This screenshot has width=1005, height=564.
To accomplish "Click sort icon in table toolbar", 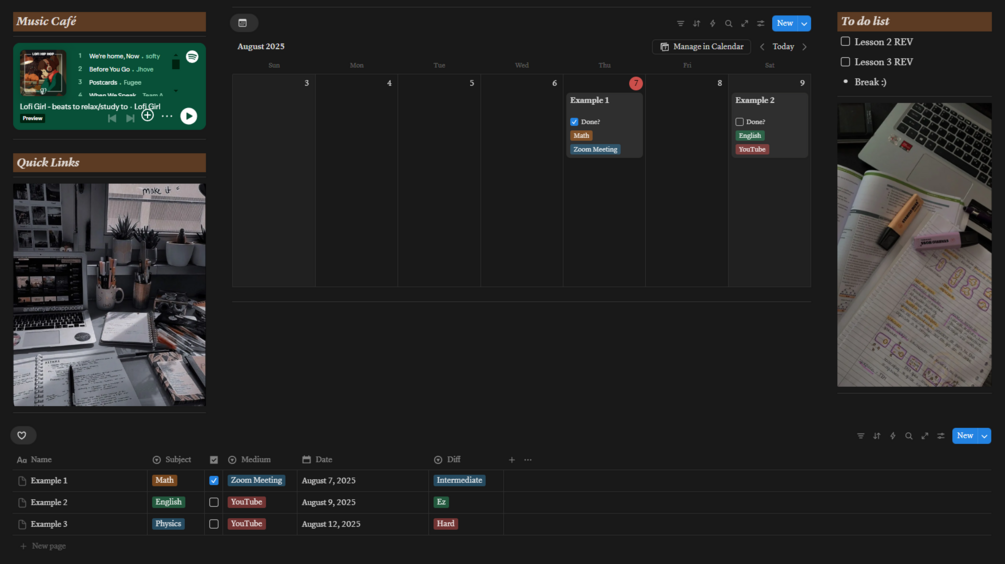I will pos(876,436).
